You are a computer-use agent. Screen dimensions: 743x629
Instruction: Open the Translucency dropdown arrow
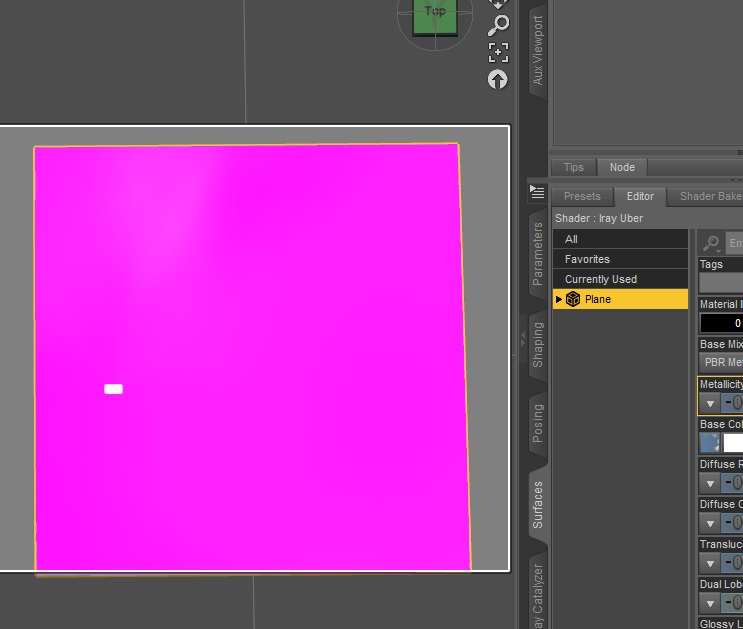point(710,564)
